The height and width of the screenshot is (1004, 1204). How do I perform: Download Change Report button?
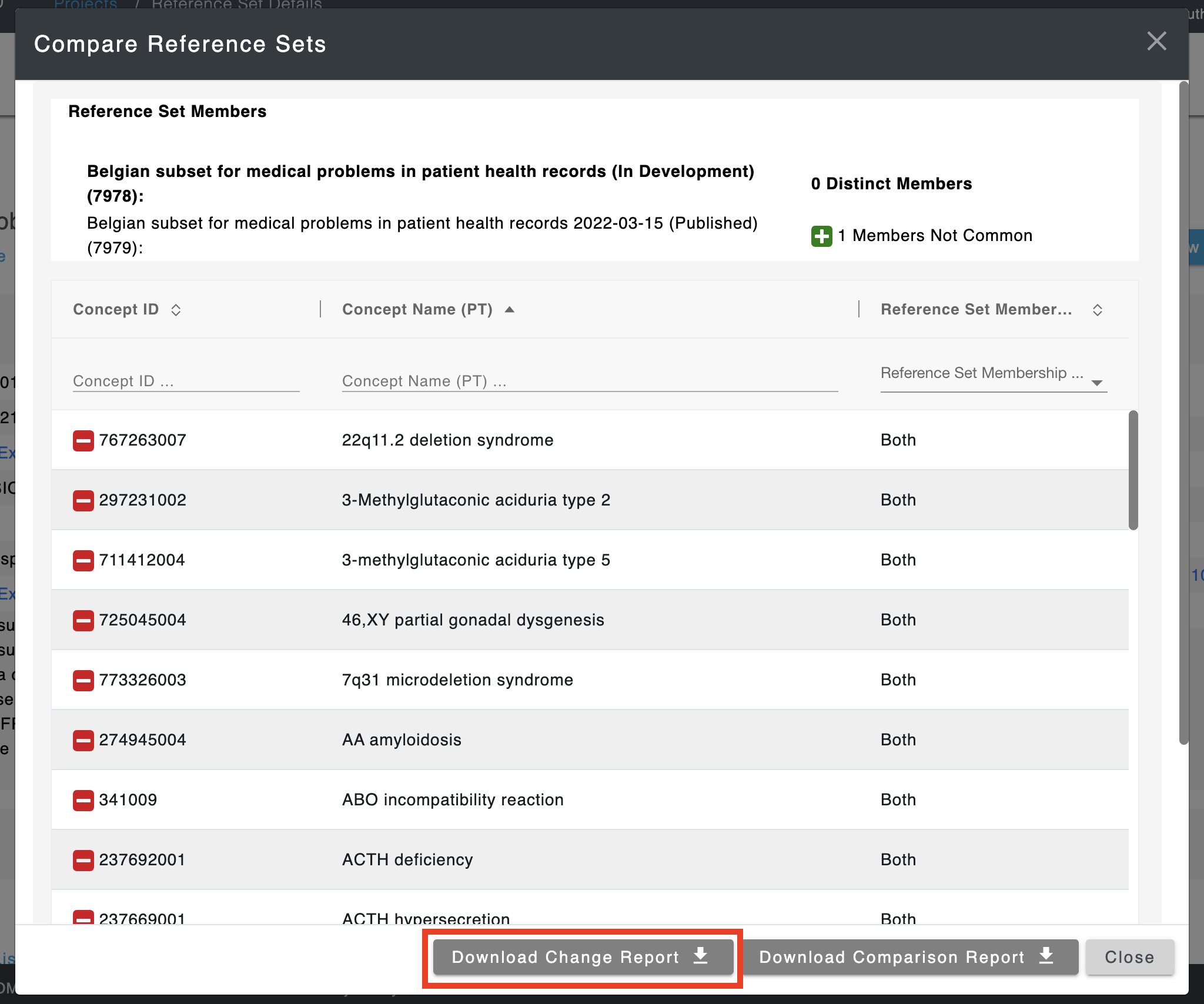(x=583, y=956)
